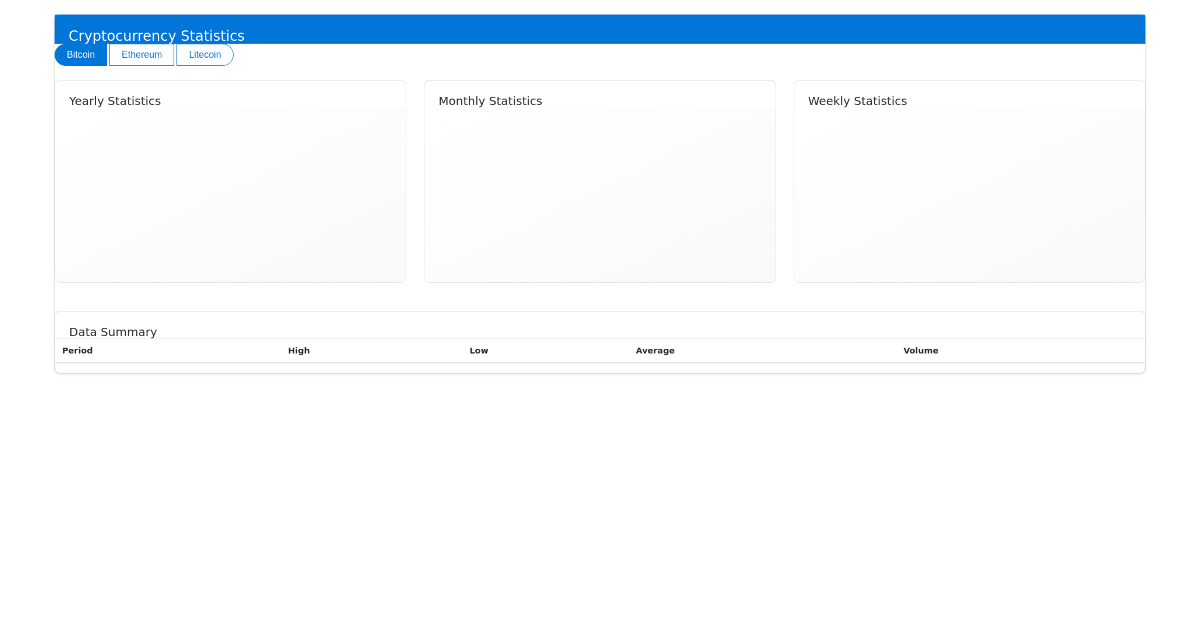Click the Yearly Statistics chart panel
The height and width of the screenshot is (630, 1200).
coord(230,180)
